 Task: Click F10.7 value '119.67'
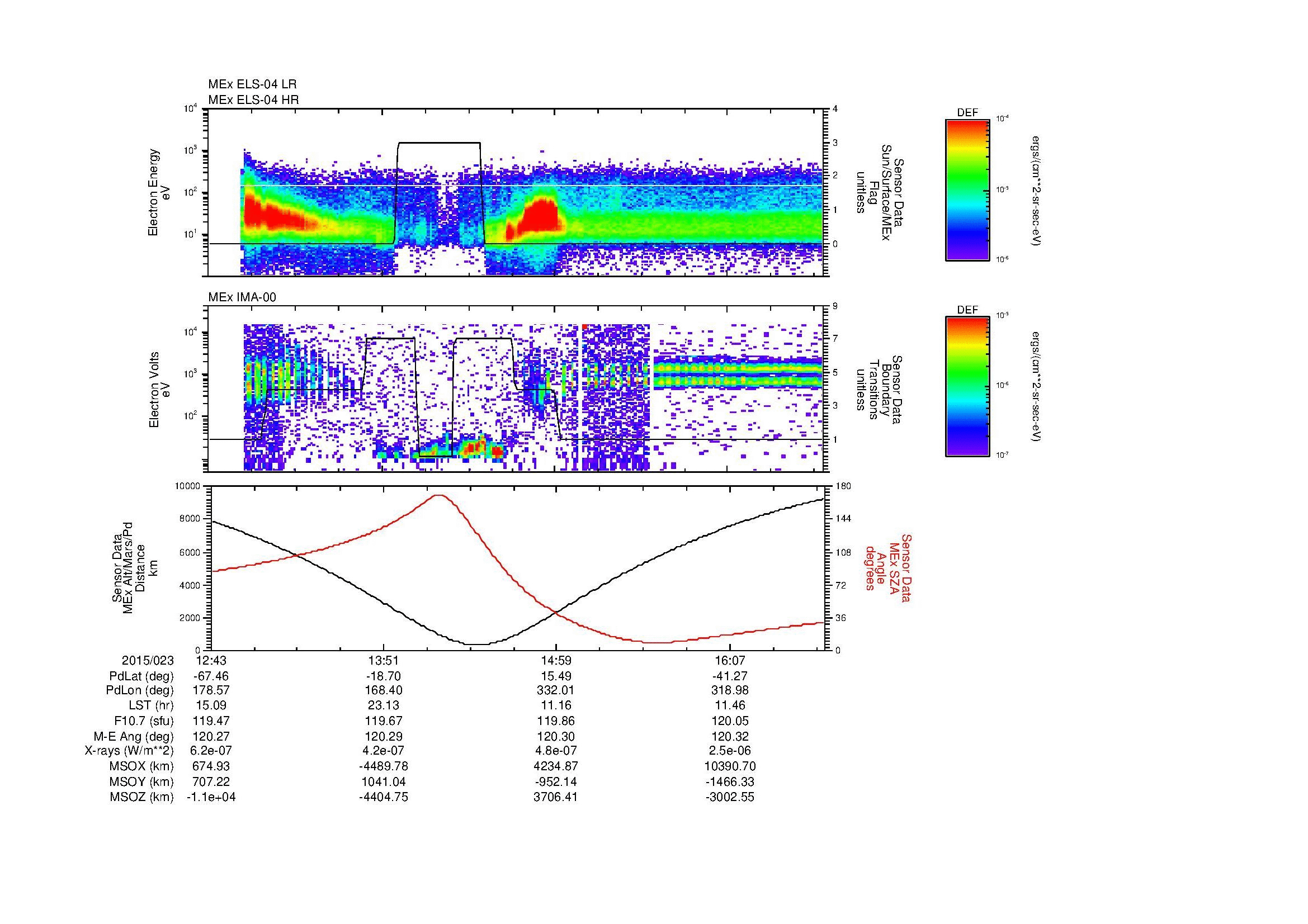384,720
